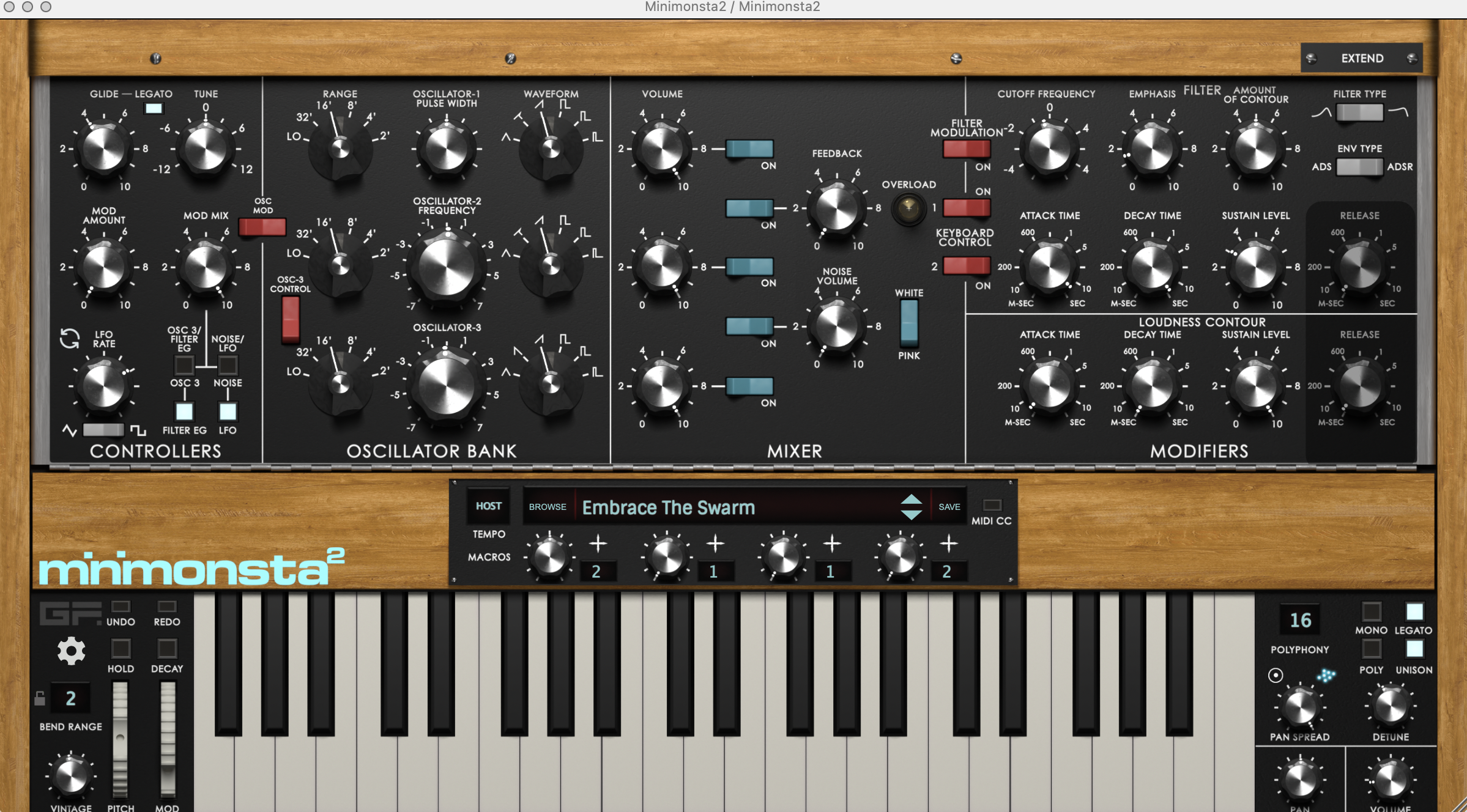Viewport: 1467px width, 812px height.
Task: Toggle the feedback mixer On switch
Action: (x=749, y=208)
